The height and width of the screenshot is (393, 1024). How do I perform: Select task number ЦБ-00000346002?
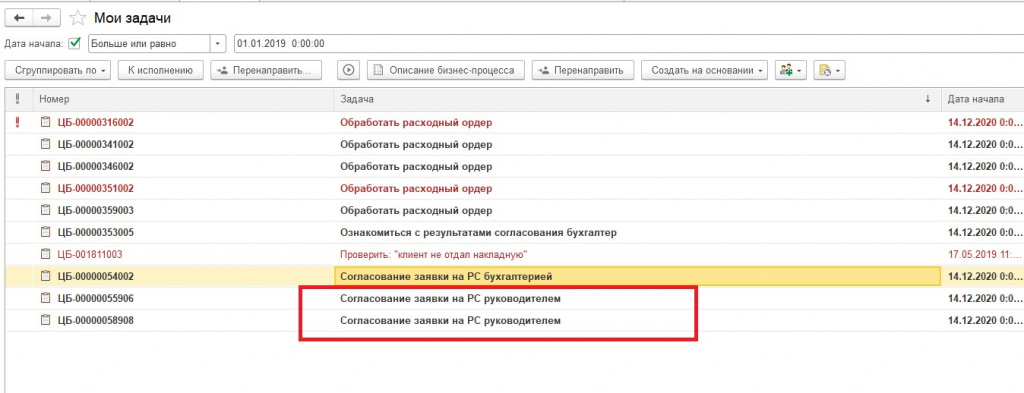pyautogui.click(x=95, y=166)
